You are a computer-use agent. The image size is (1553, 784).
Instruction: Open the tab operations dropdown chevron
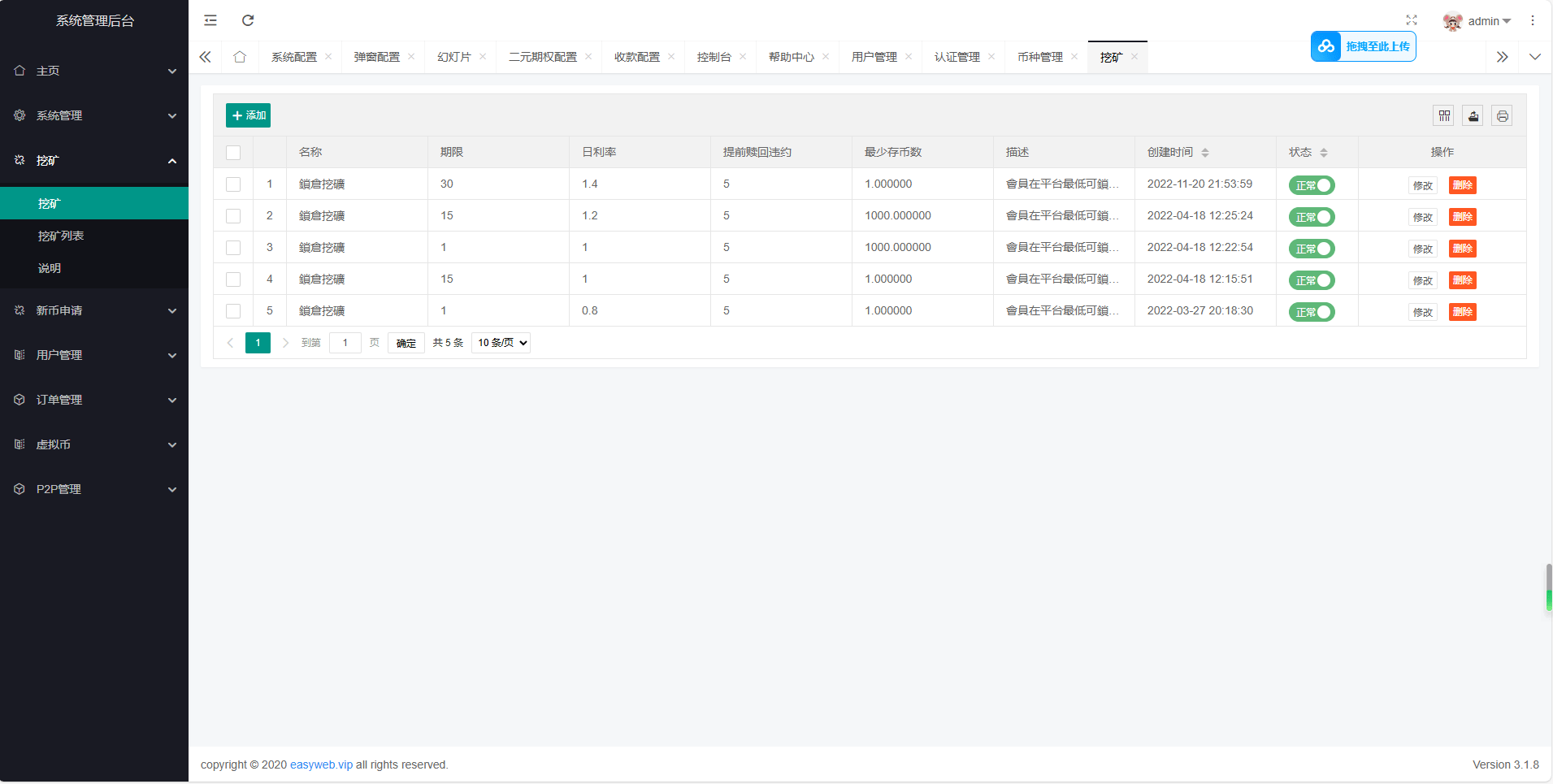[x=1535, y=57]
